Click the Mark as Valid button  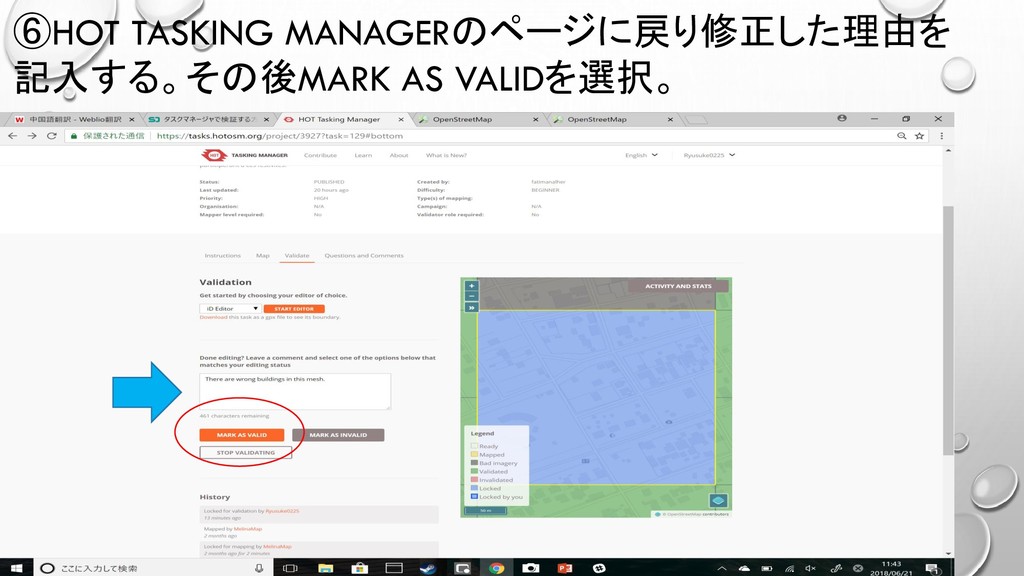[242, 435]
